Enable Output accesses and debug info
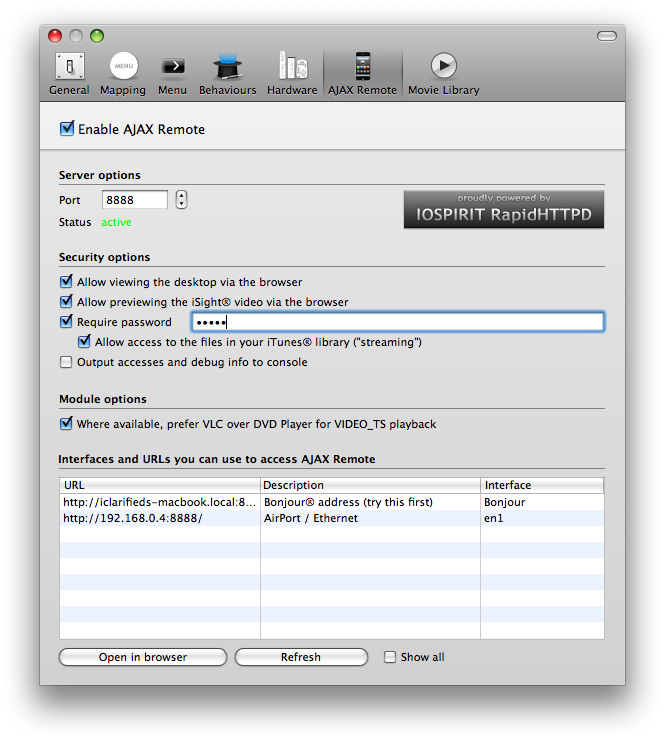The height and width of the screenshot is (740, 665). (67, 362)
